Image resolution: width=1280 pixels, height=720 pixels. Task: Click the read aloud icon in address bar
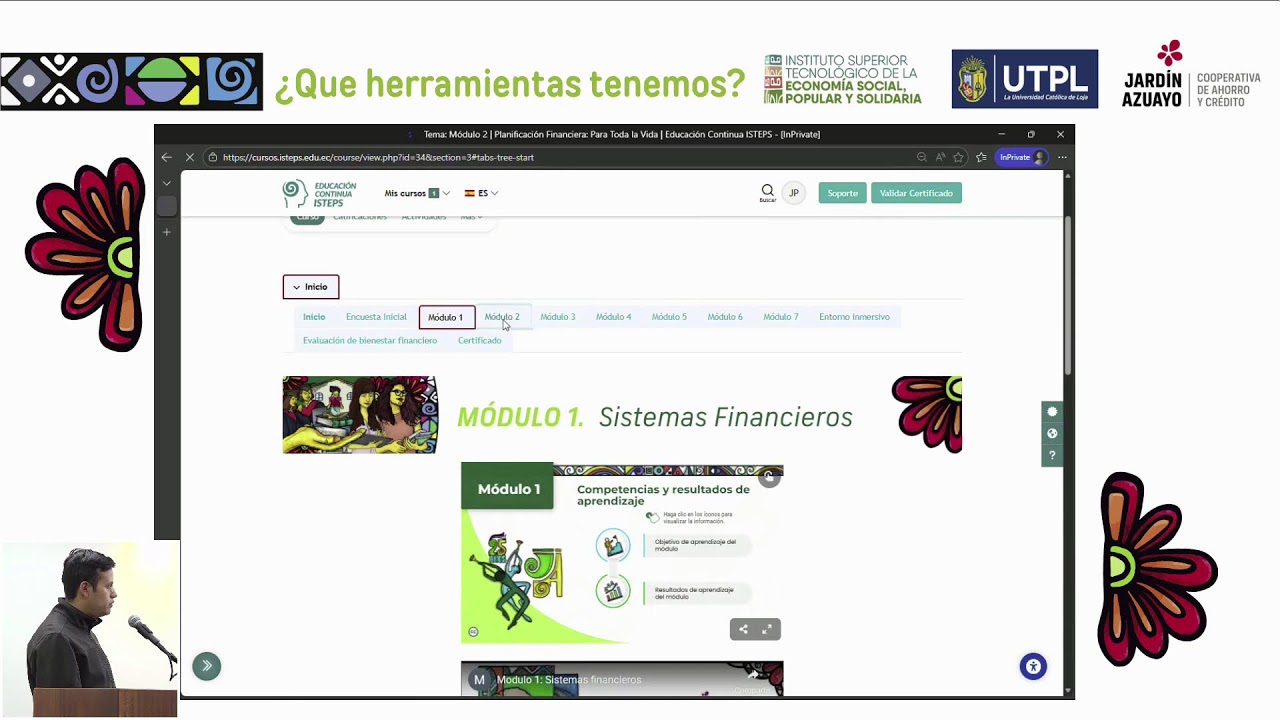coord(940,157)
